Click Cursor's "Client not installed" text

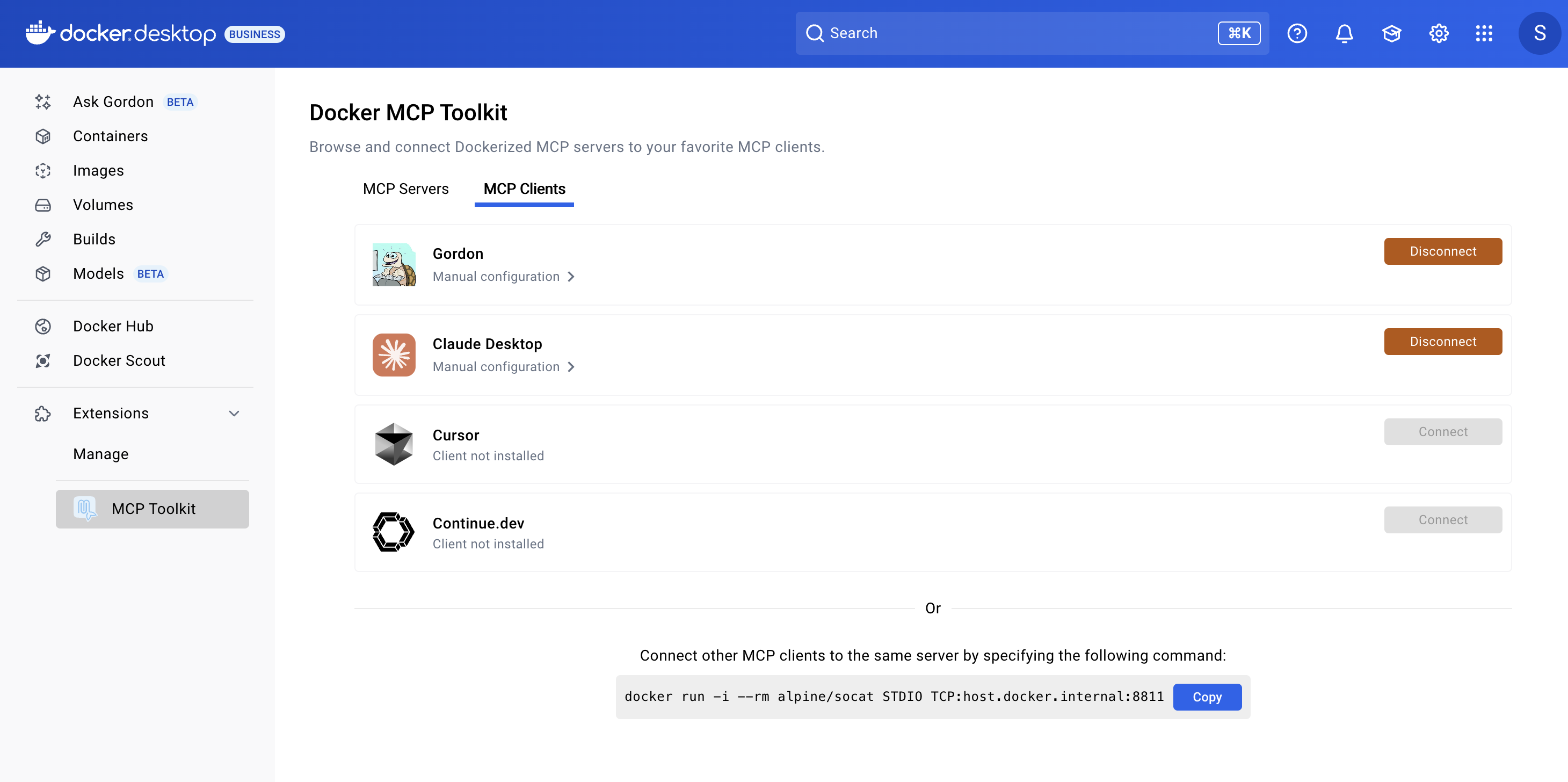click(x=488, y=455)
